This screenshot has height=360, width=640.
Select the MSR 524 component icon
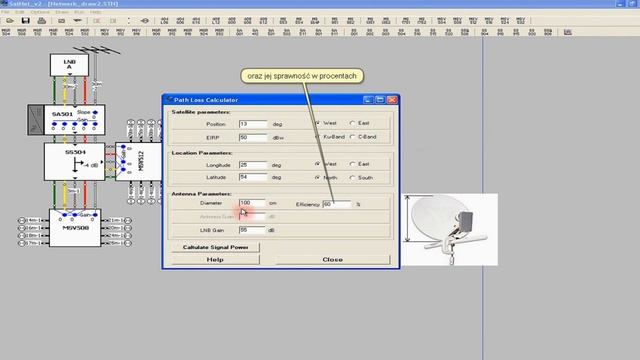point(69,32)
